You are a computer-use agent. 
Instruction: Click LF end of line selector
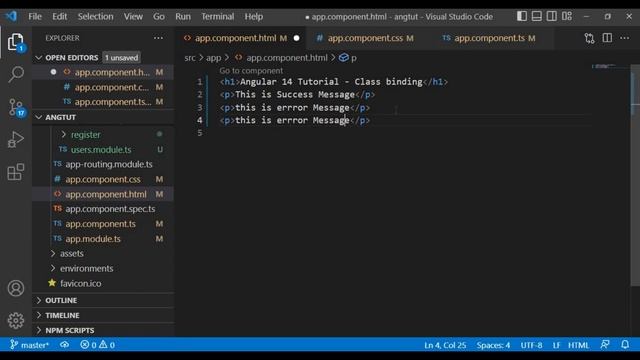tap(556, 345)
